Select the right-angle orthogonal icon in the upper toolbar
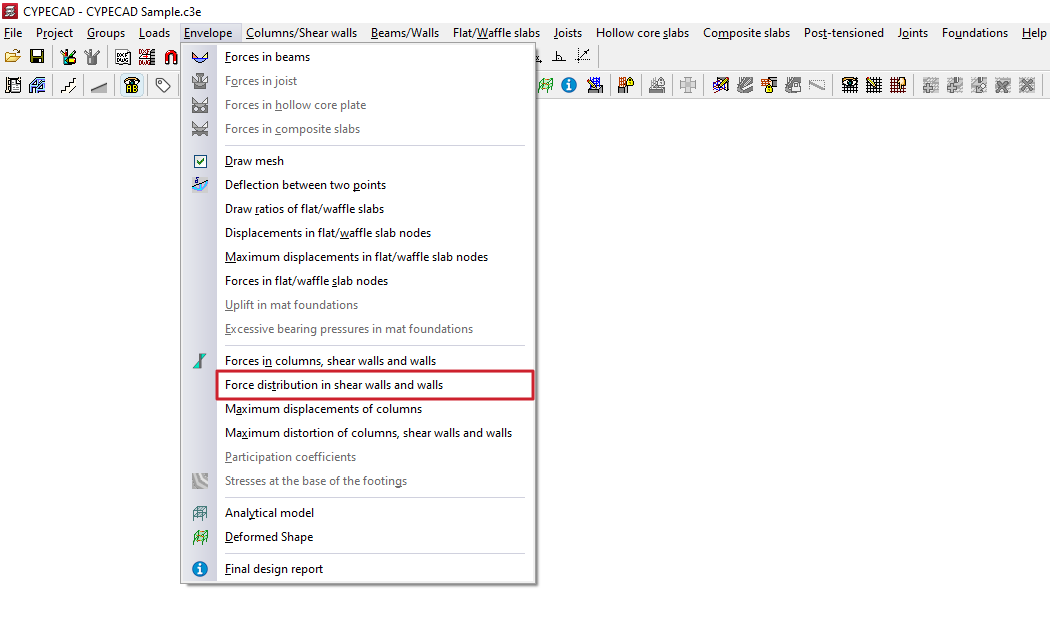This screenshot has width=1050, height=618. pos(558,56)
